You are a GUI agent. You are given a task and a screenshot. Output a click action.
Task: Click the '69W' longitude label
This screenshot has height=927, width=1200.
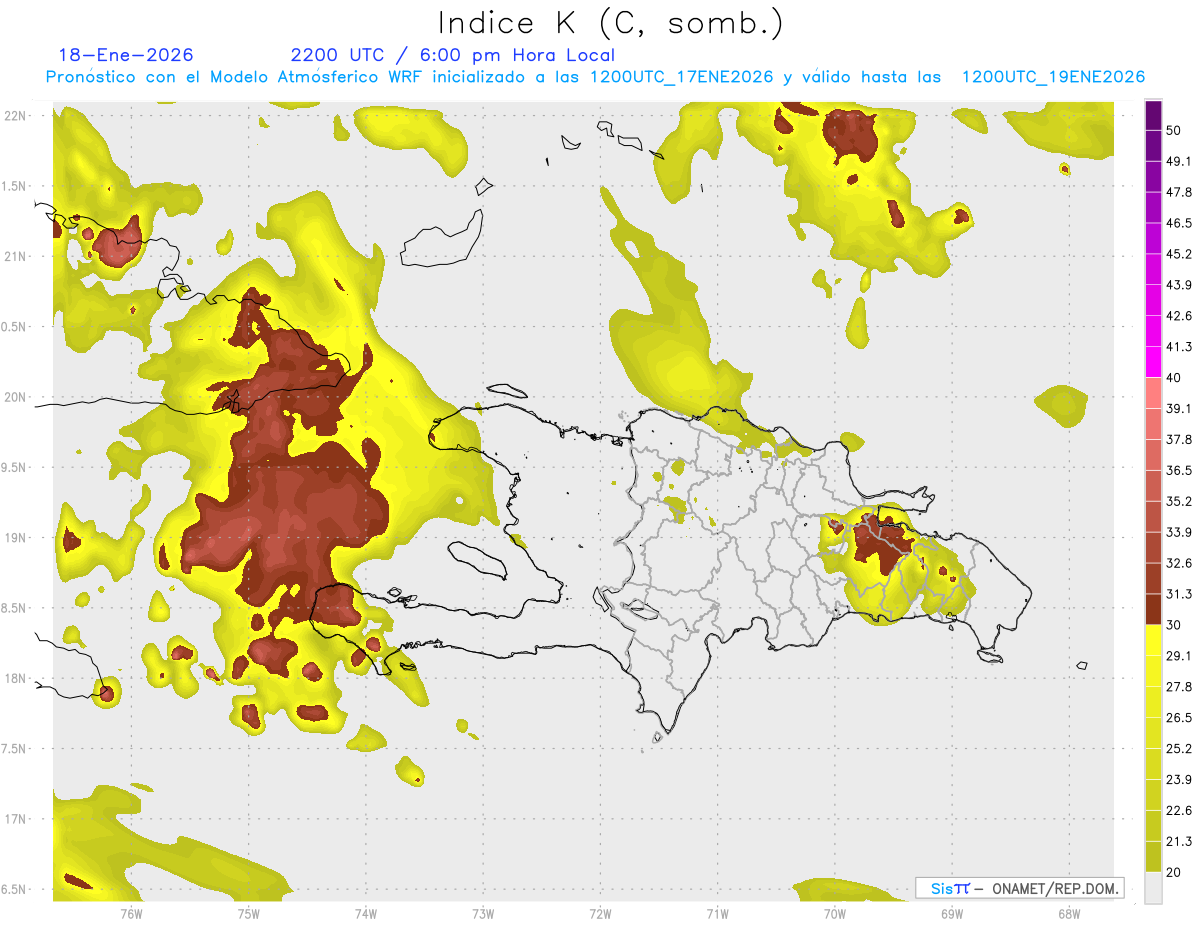(x=952, y=913)
